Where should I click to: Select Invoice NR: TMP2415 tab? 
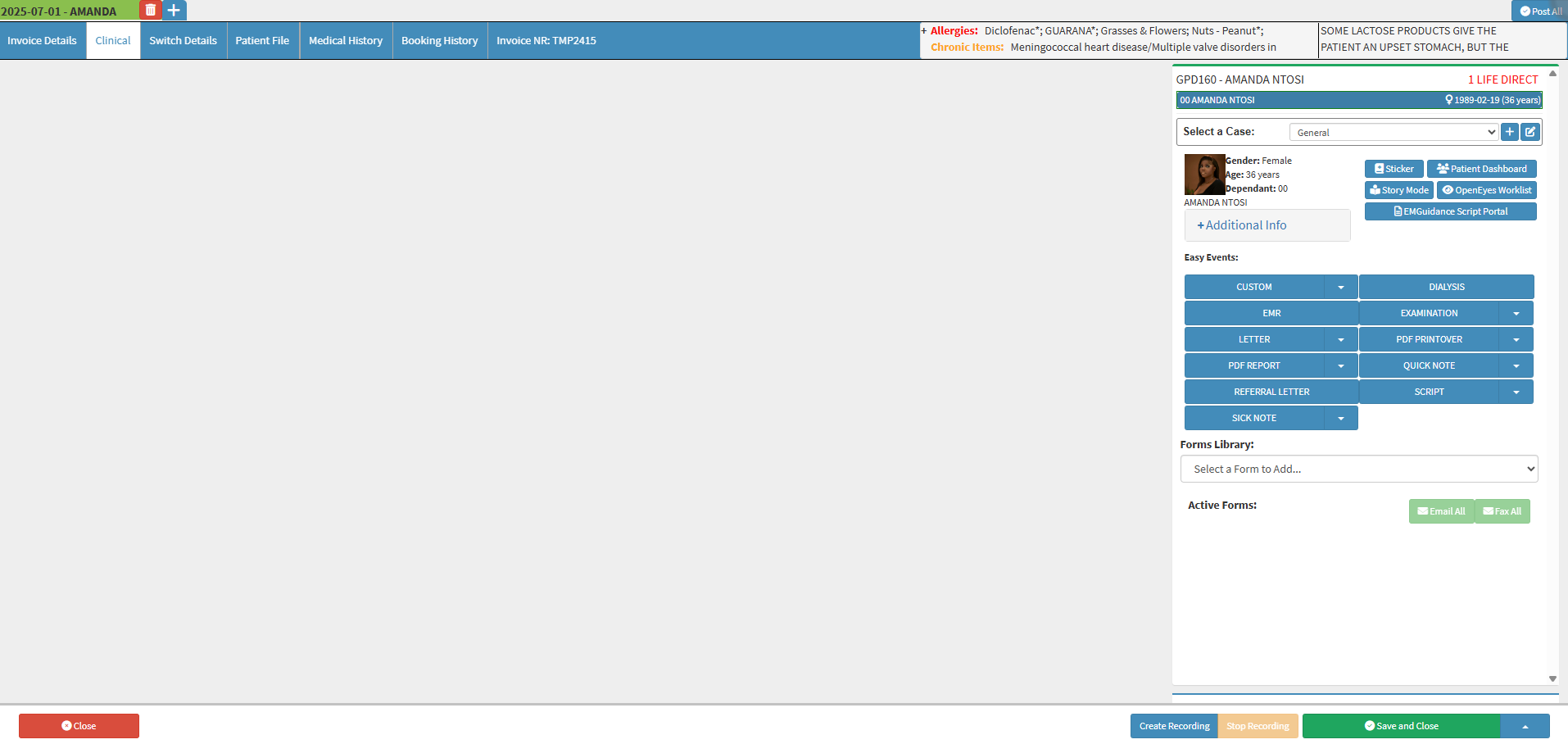point(546,41)
